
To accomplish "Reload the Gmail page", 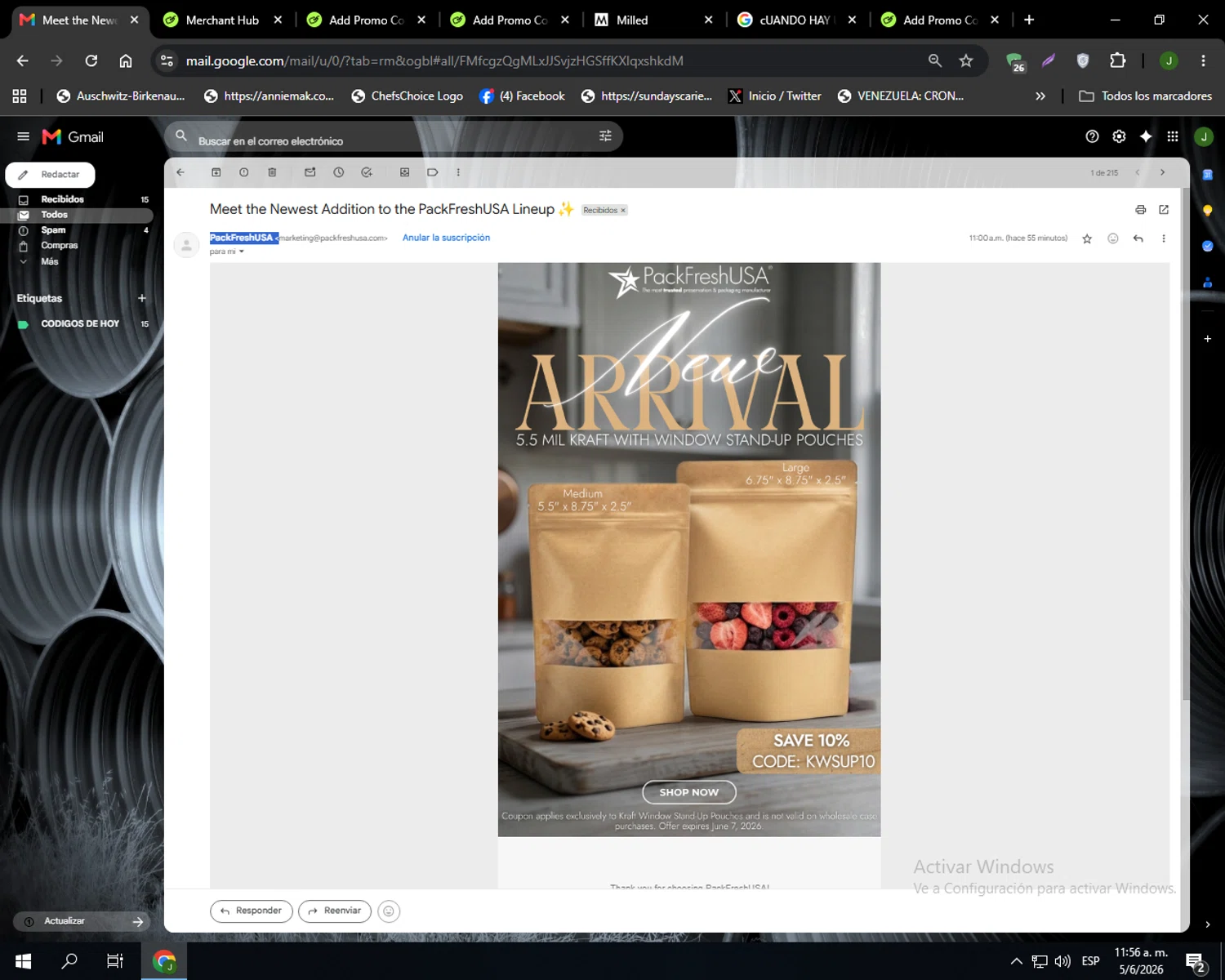I will pos(91,60).
